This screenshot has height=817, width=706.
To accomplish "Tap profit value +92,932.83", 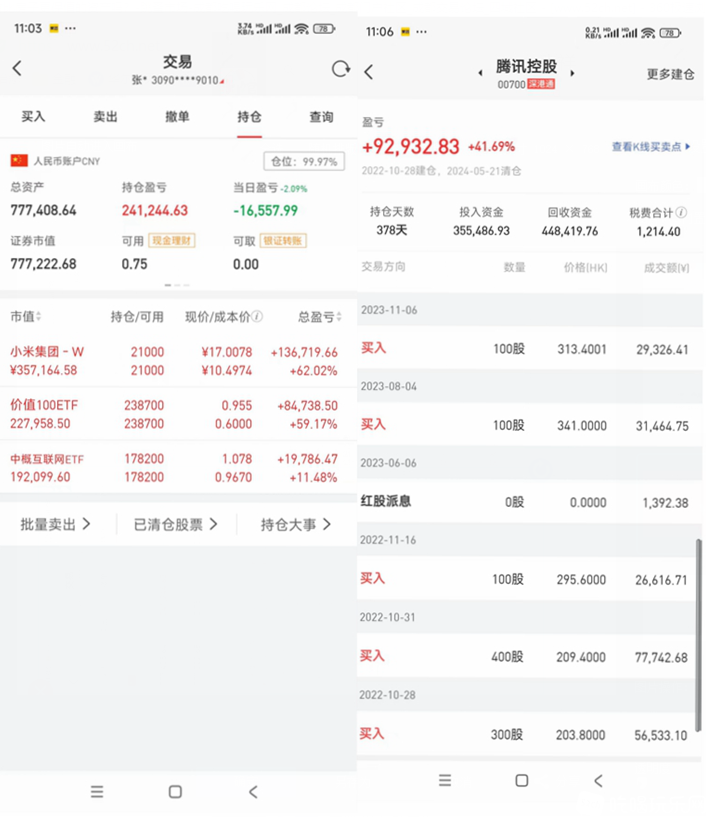I will coord(411,147).
